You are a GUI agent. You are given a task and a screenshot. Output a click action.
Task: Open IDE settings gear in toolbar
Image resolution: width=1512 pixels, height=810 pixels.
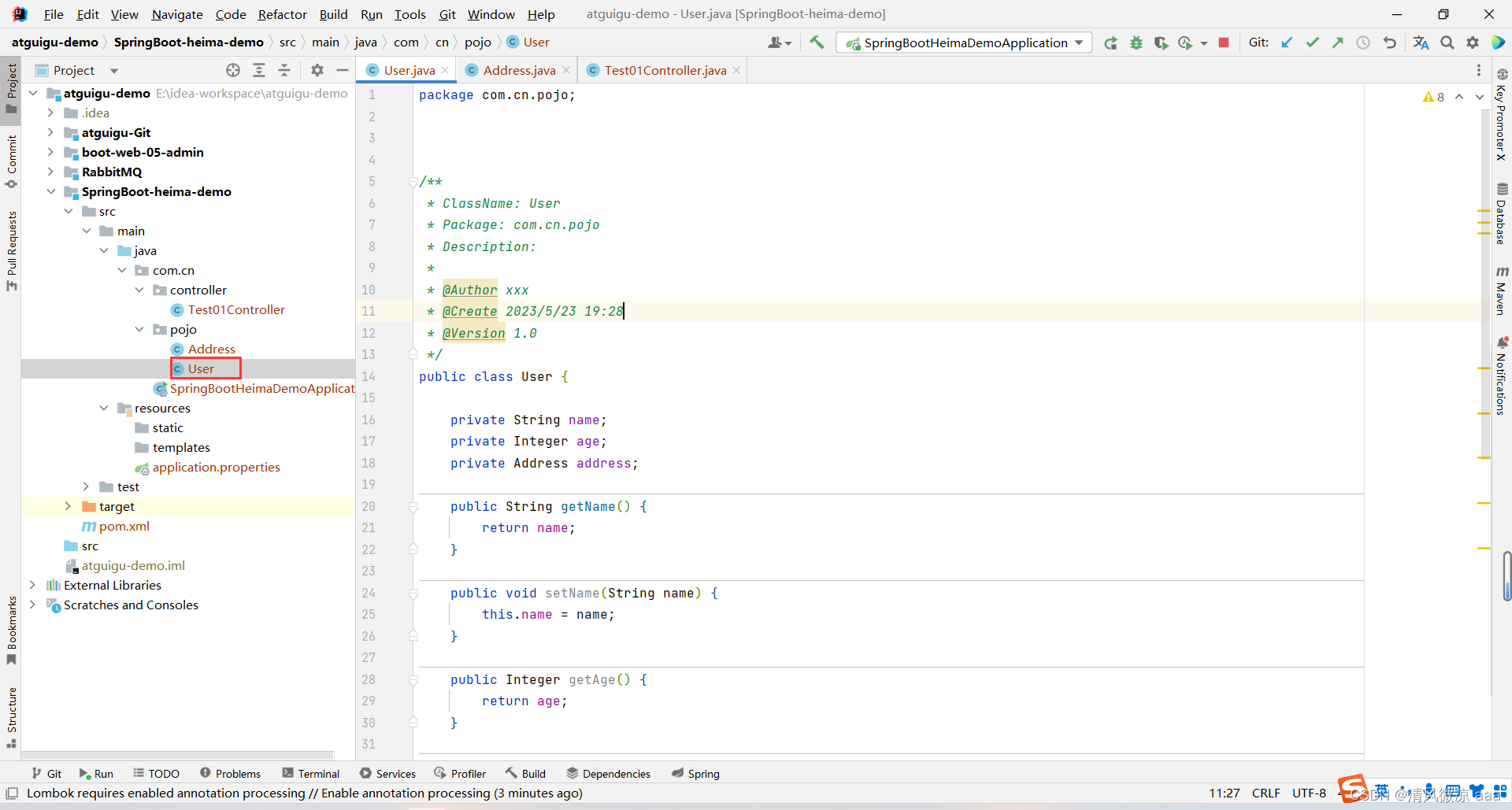coord(1473,43)
